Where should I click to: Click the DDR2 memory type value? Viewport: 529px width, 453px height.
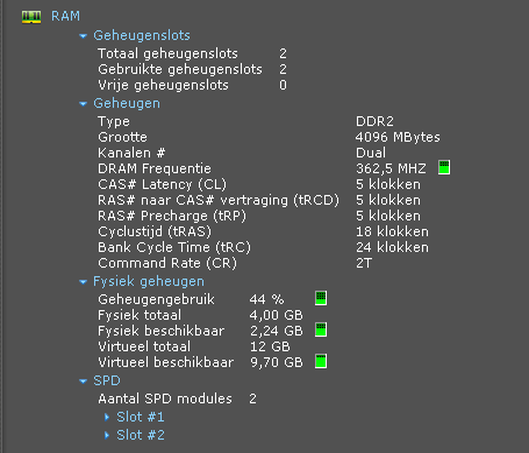click(x=375, y=121)
